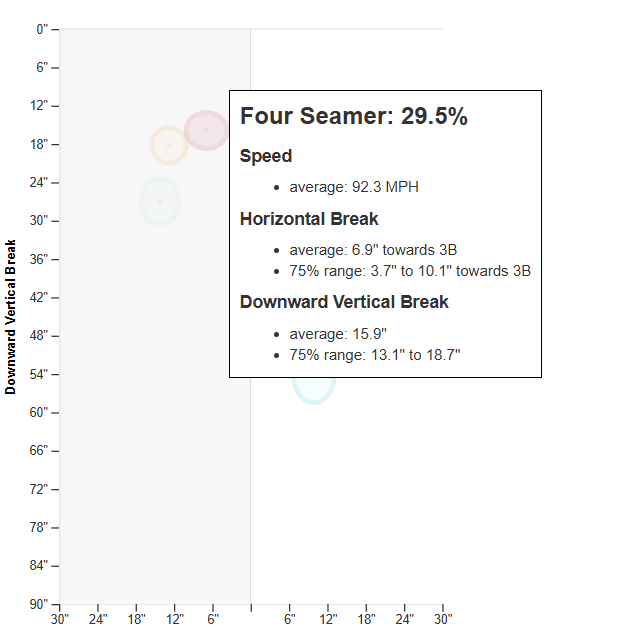Click Downward Vertical Break heading inside tooltip
Image resolution: width=638 pixels, height=636 pixels.
point(344,302)
